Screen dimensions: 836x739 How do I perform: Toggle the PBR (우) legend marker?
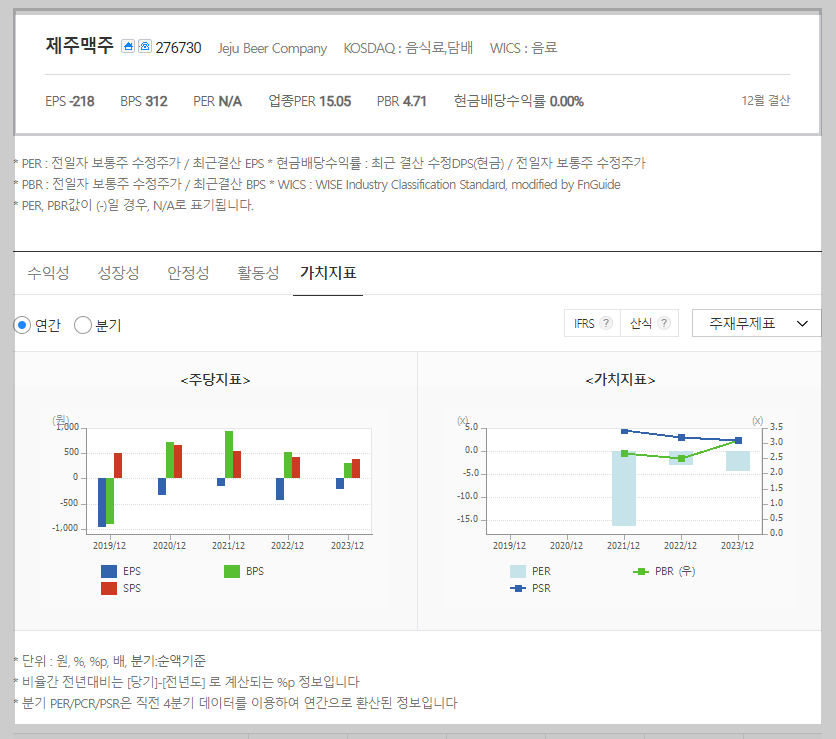click(x=640, y=572)
